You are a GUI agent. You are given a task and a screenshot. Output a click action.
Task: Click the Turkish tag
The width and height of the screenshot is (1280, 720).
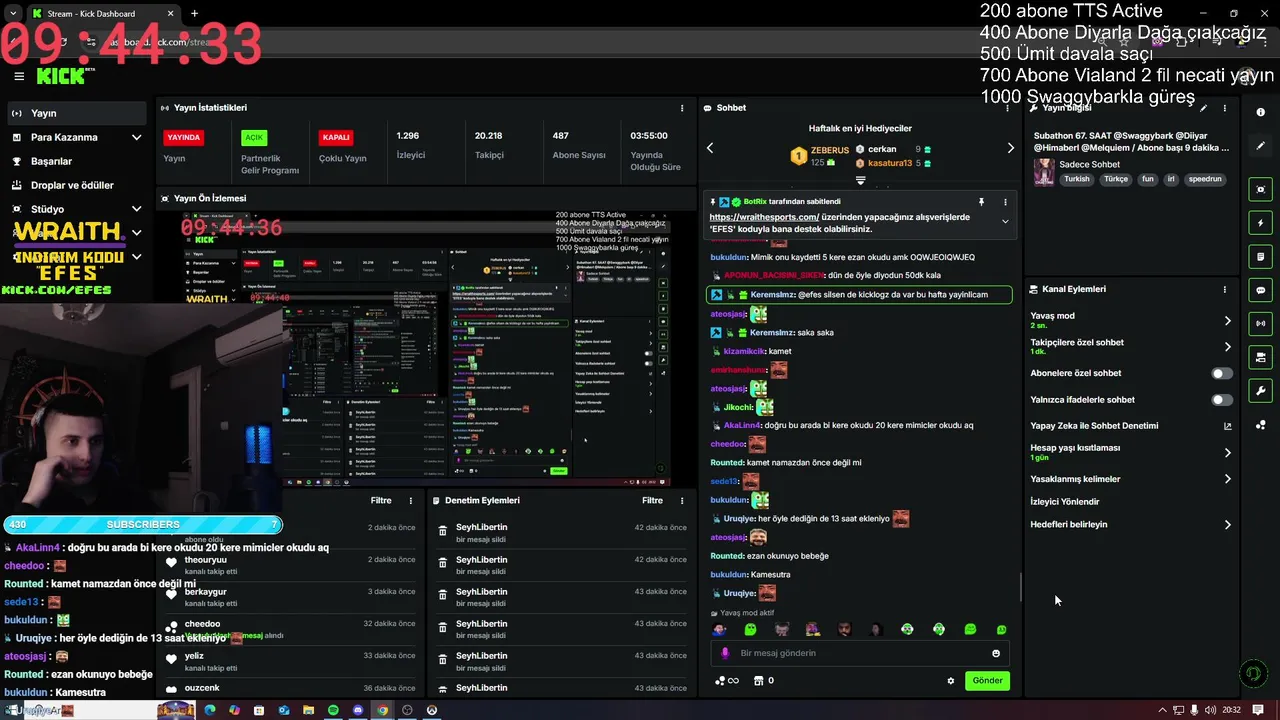pyautogui.click(x=1077, y=179)
